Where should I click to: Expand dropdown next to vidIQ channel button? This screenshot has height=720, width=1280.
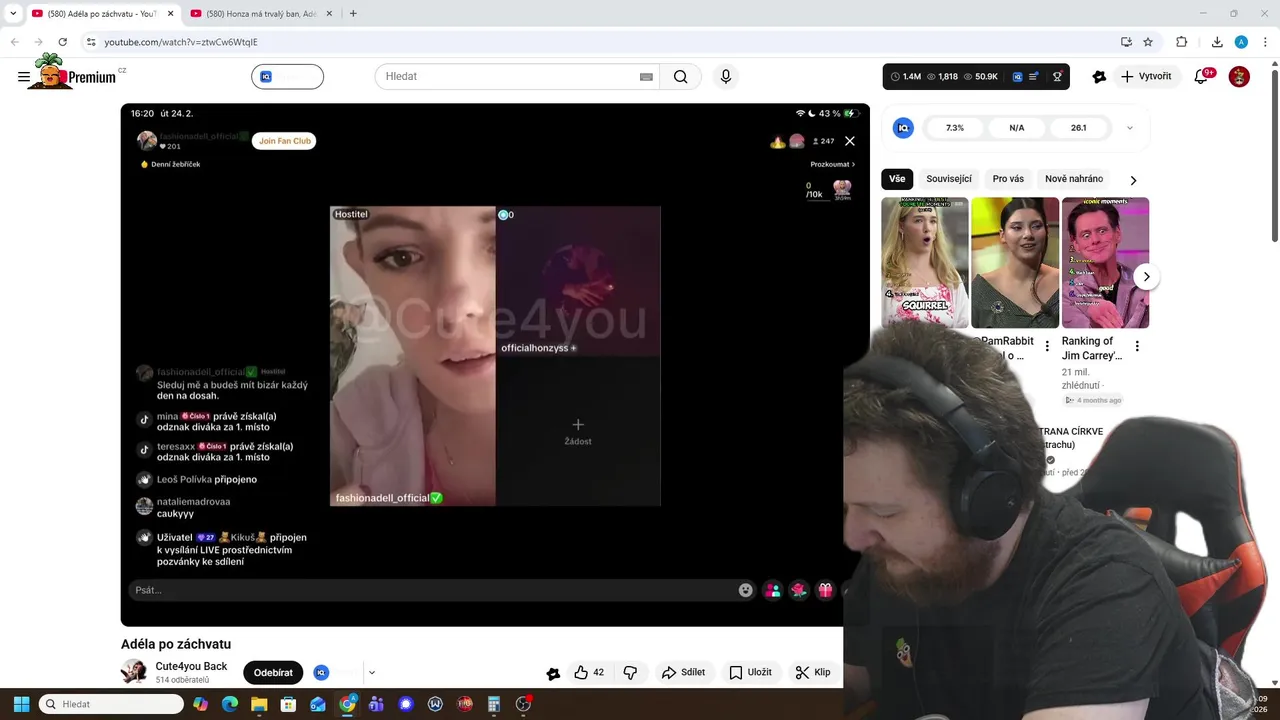[371, 673]
